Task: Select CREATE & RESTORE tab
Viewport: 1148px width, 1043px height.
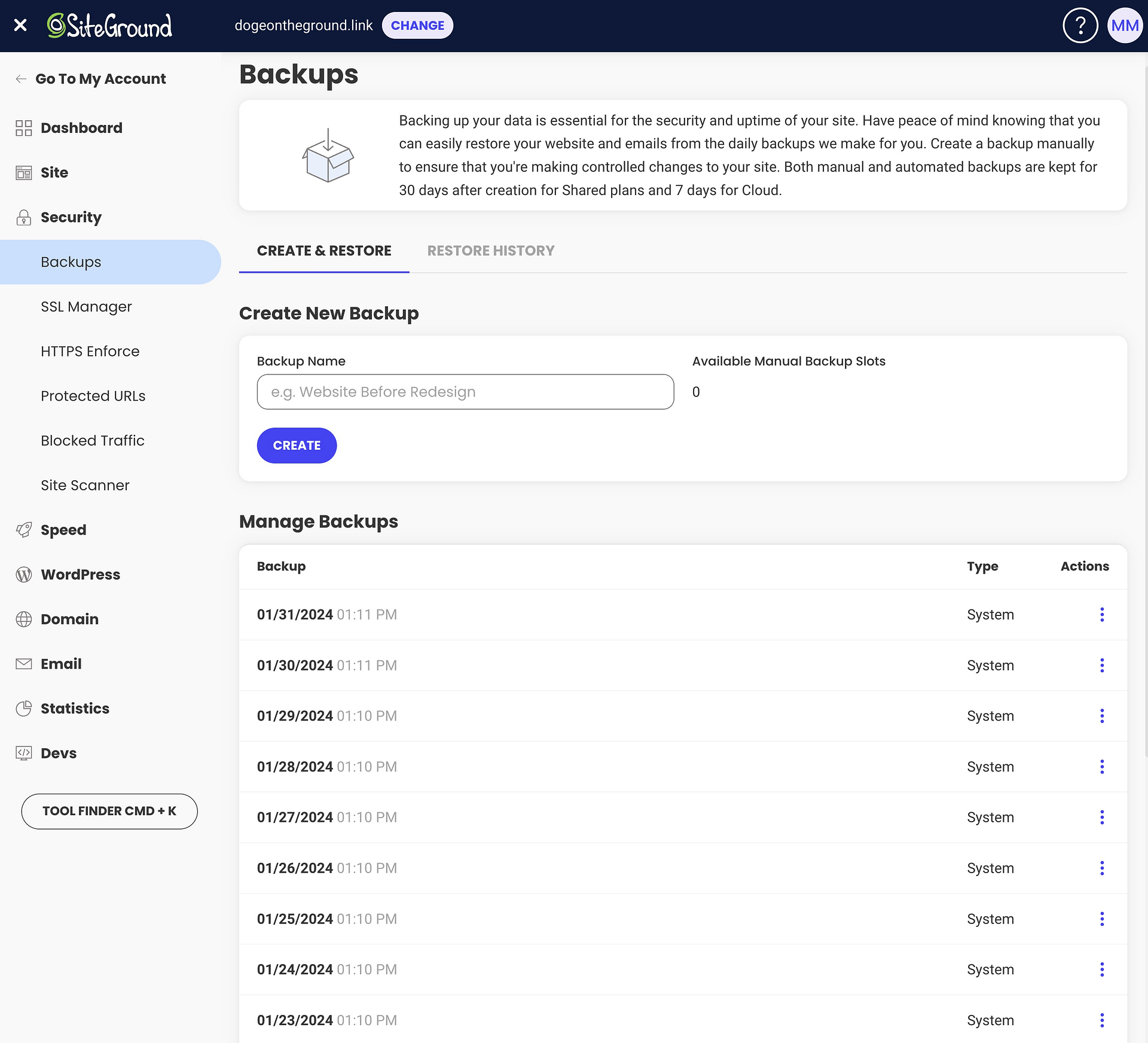Action: [324, 250]
